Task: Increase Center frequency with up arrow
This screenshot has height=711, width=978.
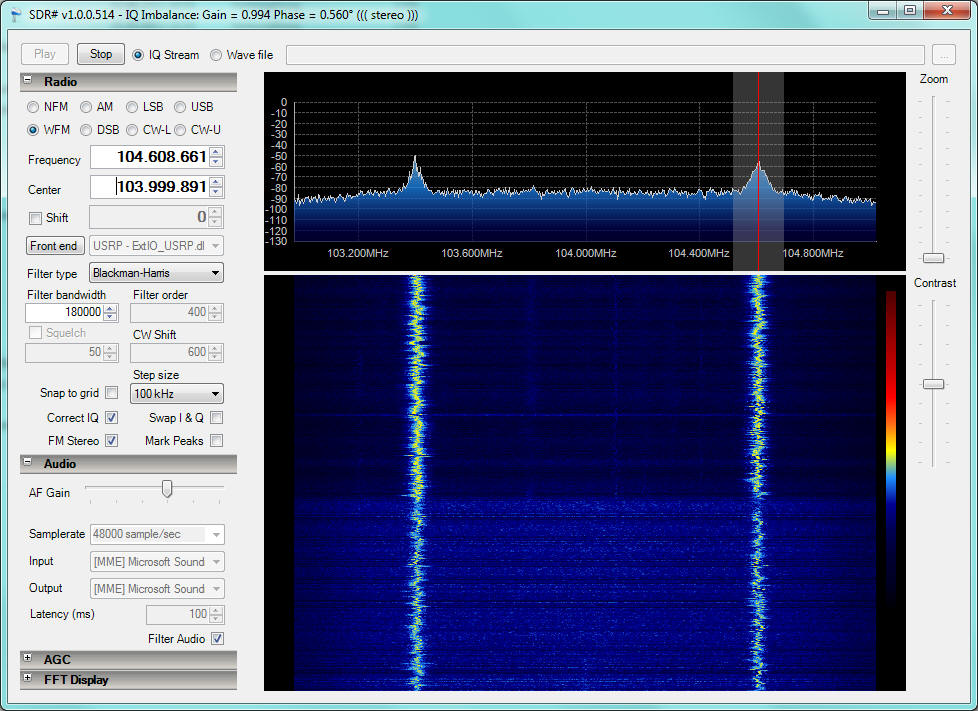Action: (216, 181)
